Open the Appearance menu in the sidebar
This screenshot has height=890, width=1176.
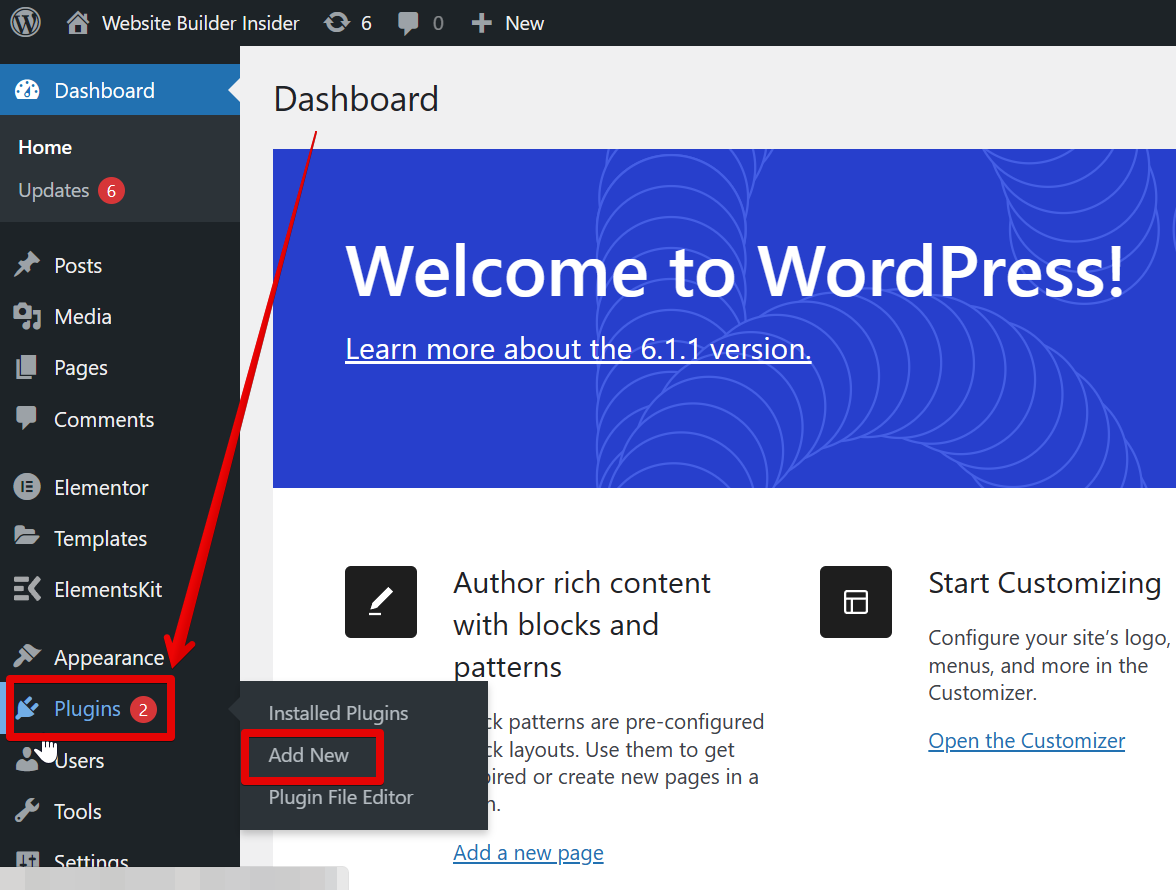[108, 658]
